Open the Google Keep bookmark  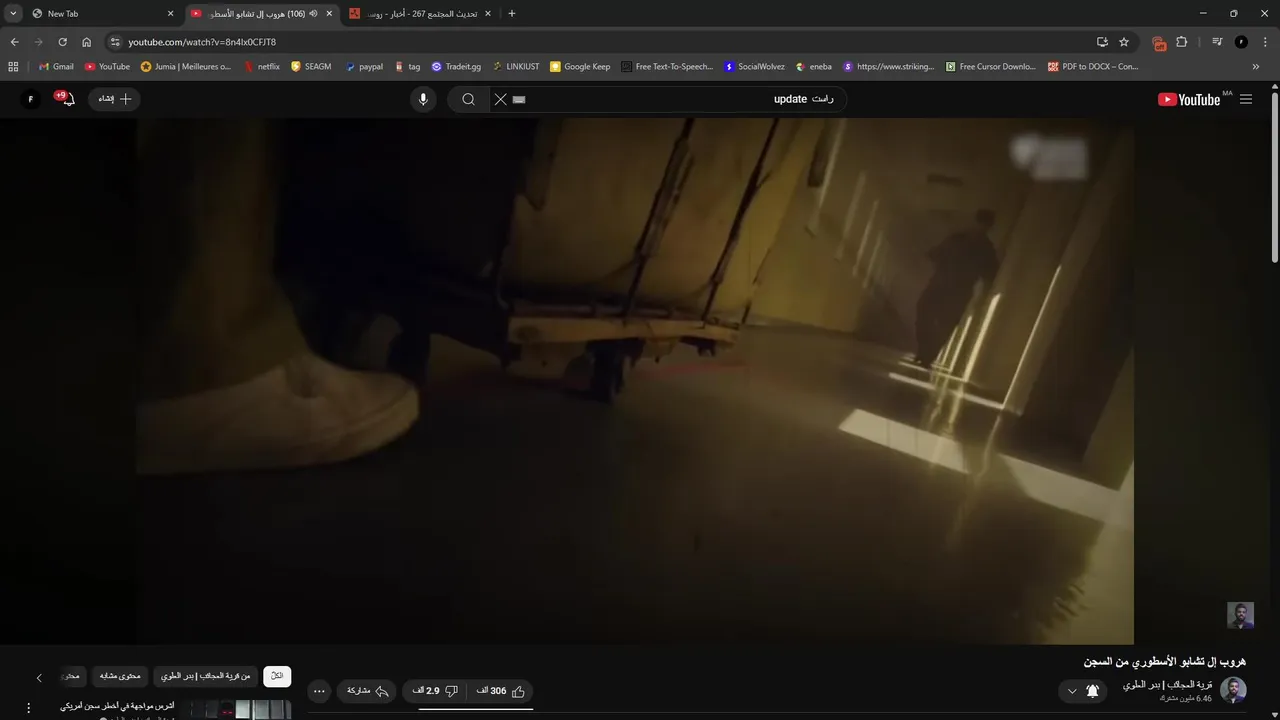[580, 67]
